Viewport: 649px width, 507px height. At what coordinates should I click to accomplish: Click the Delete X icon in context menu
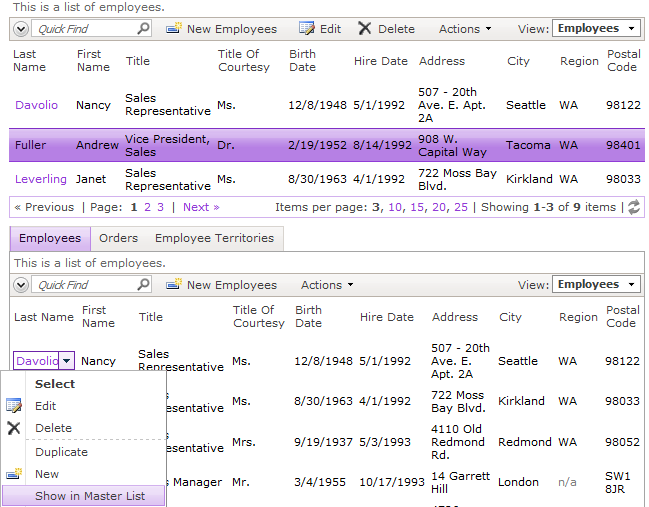point(14,428)
